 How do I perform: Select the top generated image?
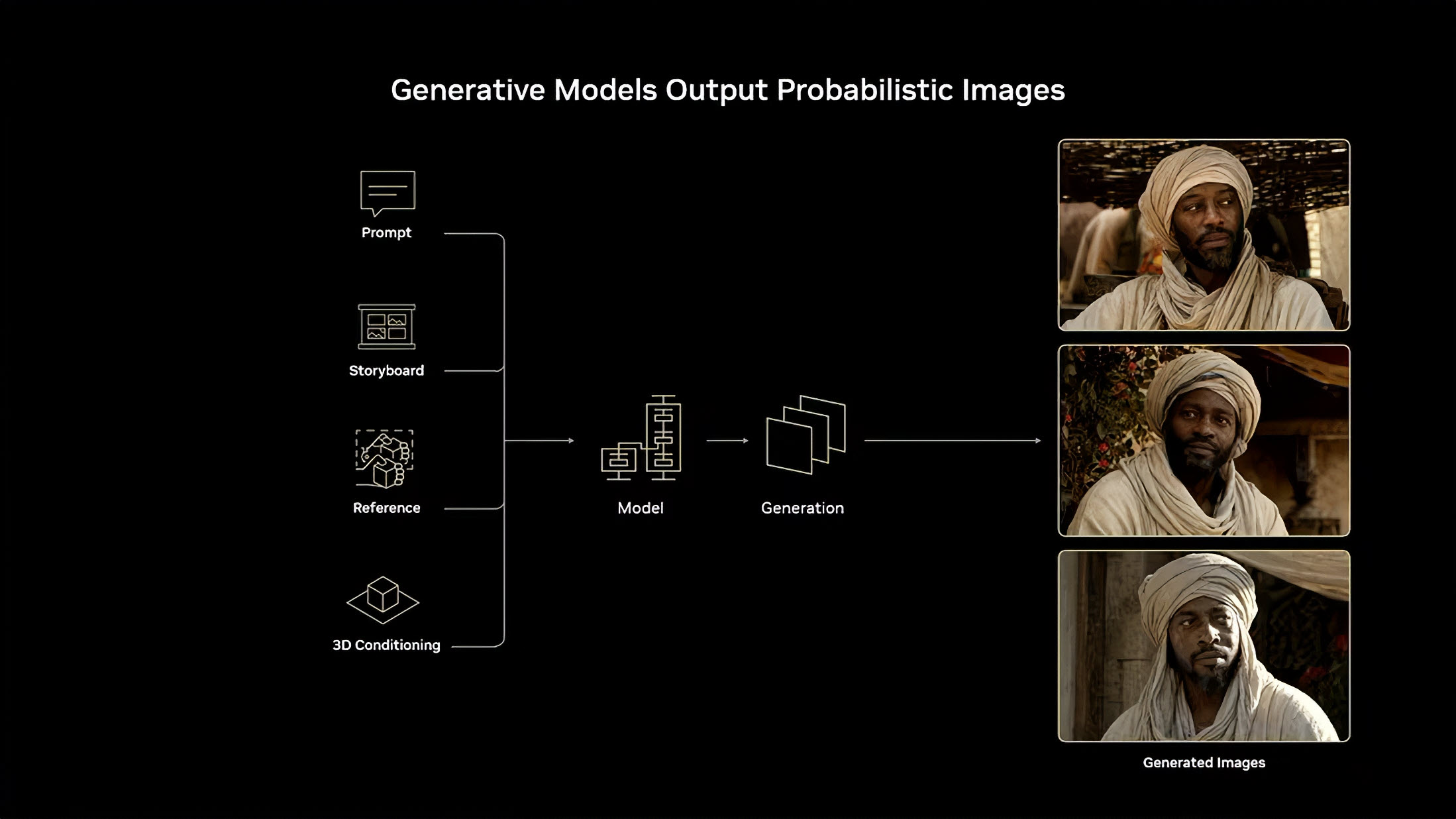point(1204,235)
